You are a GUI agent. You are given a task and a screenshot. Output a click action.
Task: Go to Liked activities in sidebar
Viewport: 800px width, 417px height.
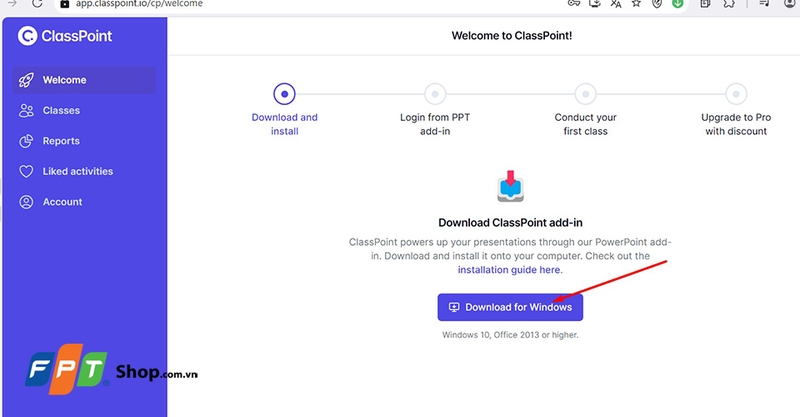click(77, 172)
